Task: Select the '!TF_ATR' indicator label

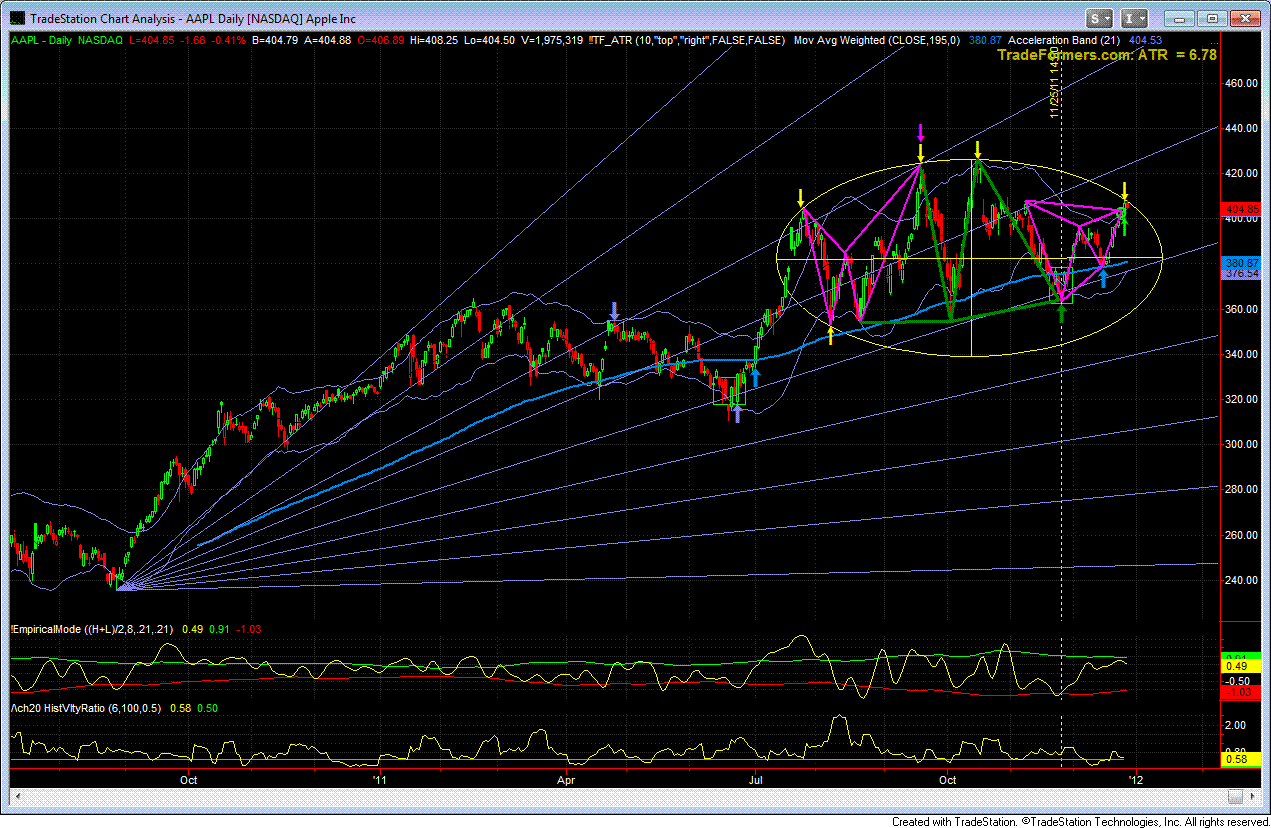Action: coord(688,40)
